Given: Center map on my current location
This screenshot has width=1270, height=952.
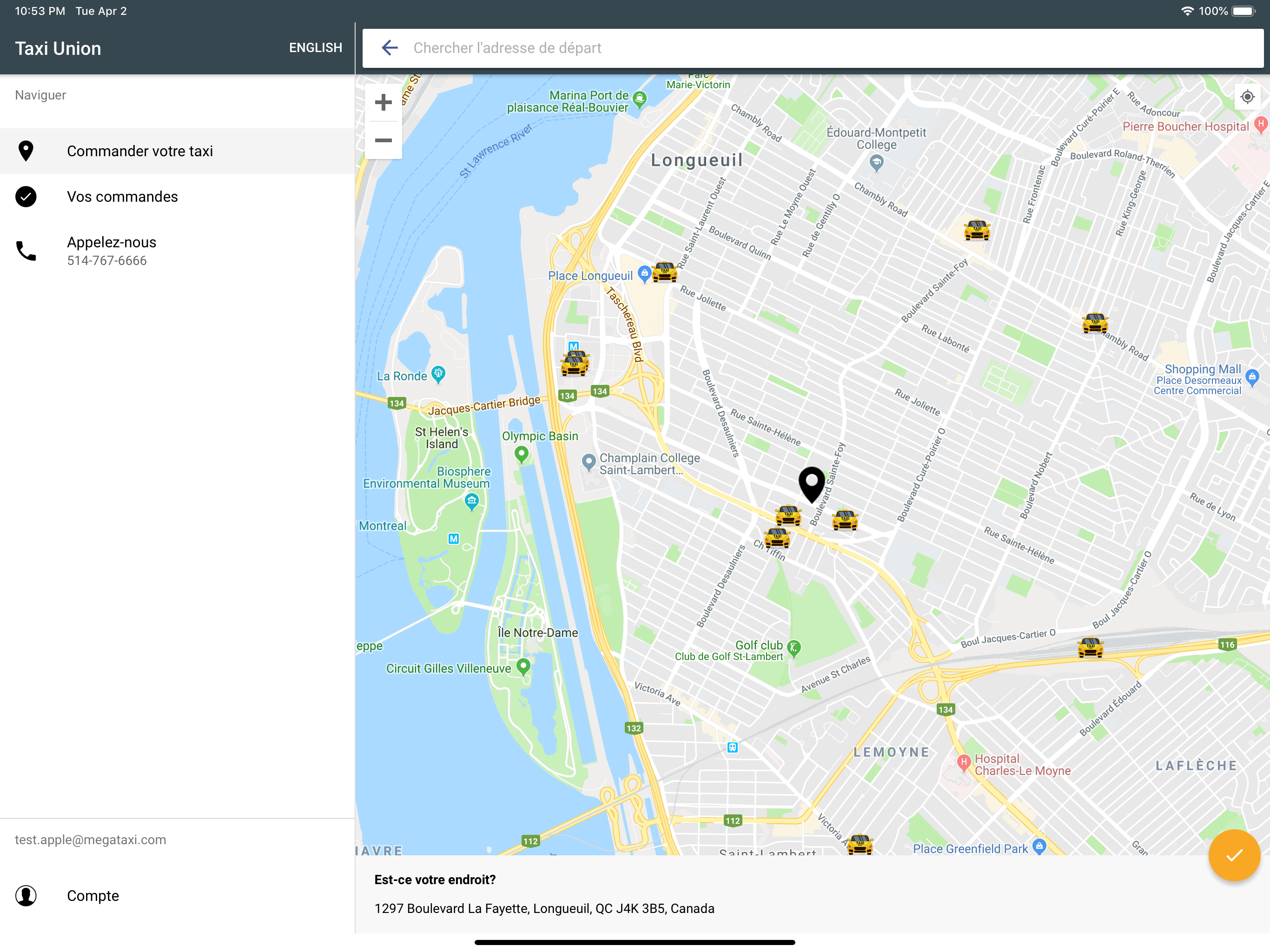Looking at the screenshot, I should [1247, 97].
